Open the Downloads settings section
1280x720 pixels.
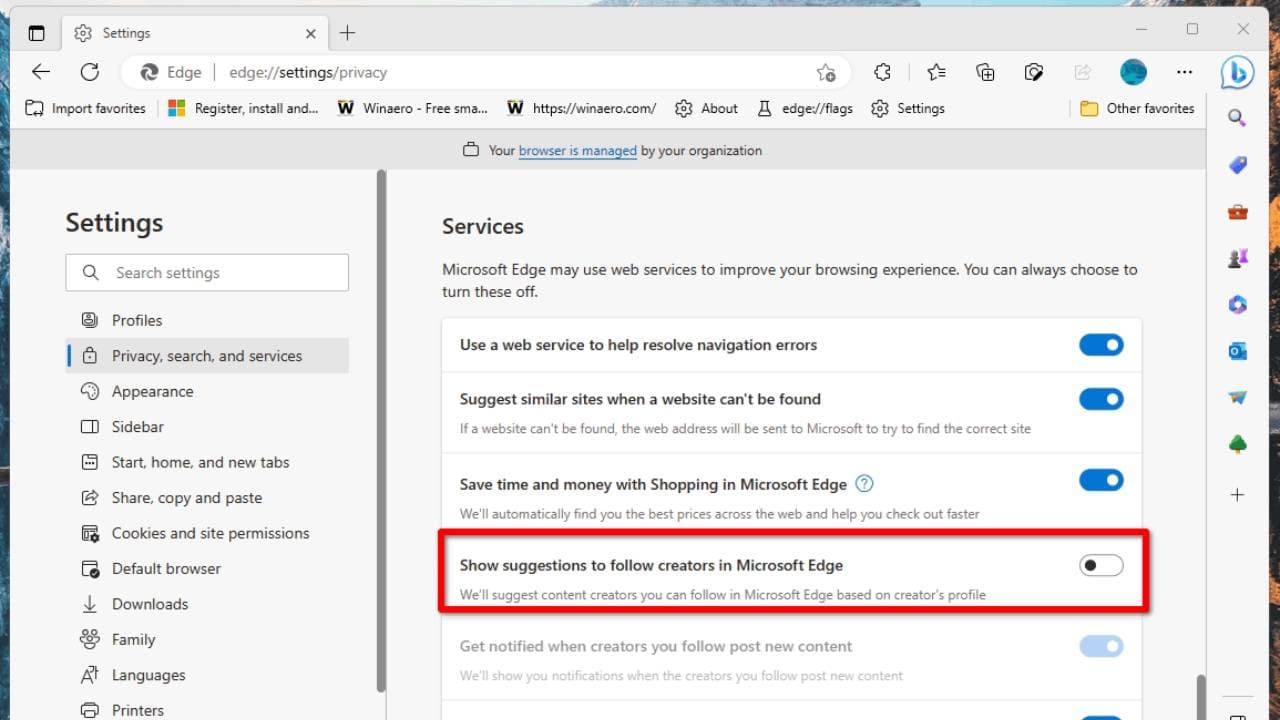coord(207,604)
